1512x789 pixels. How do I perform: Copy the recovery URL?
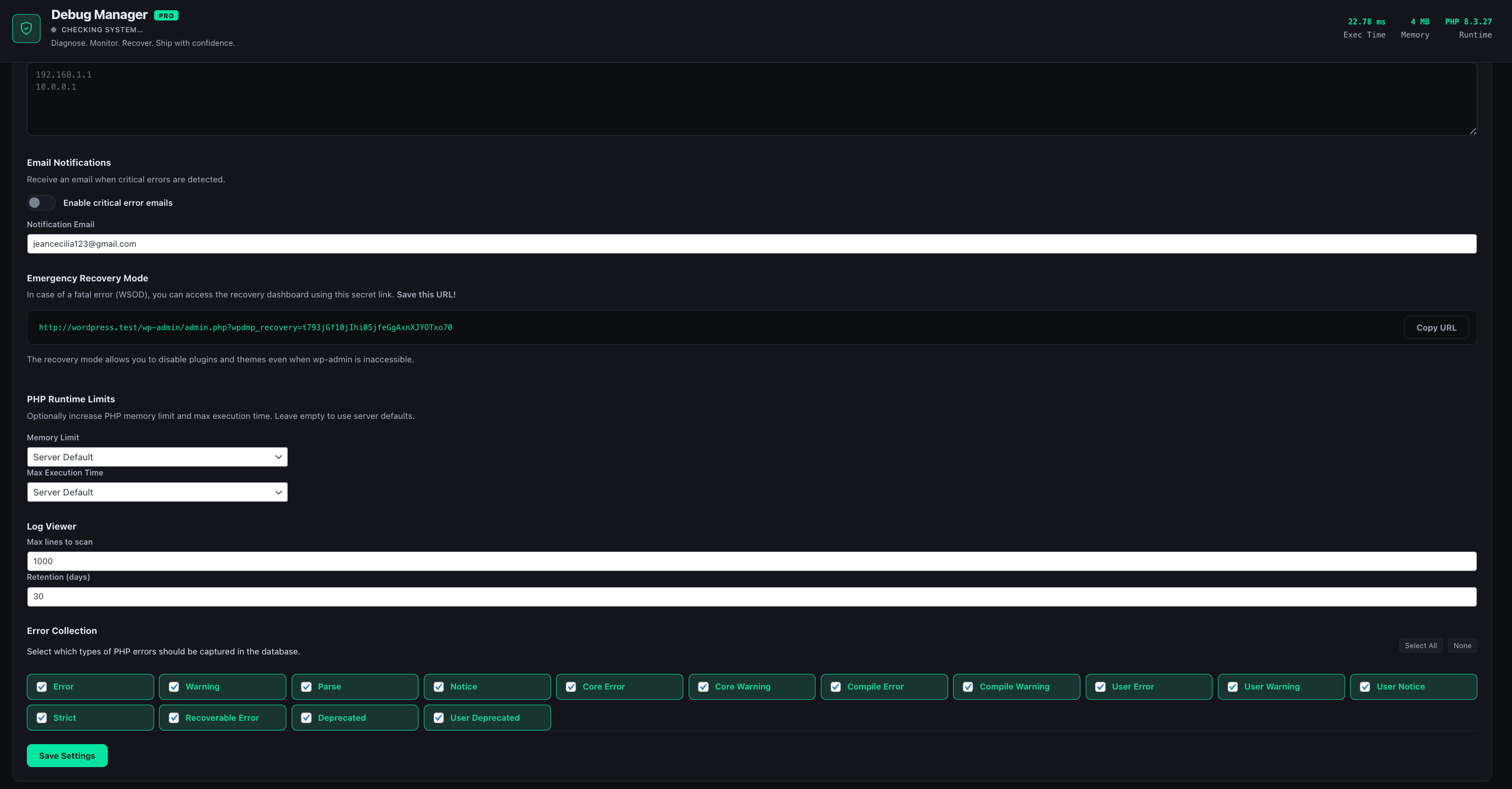tap(1436, 328)
